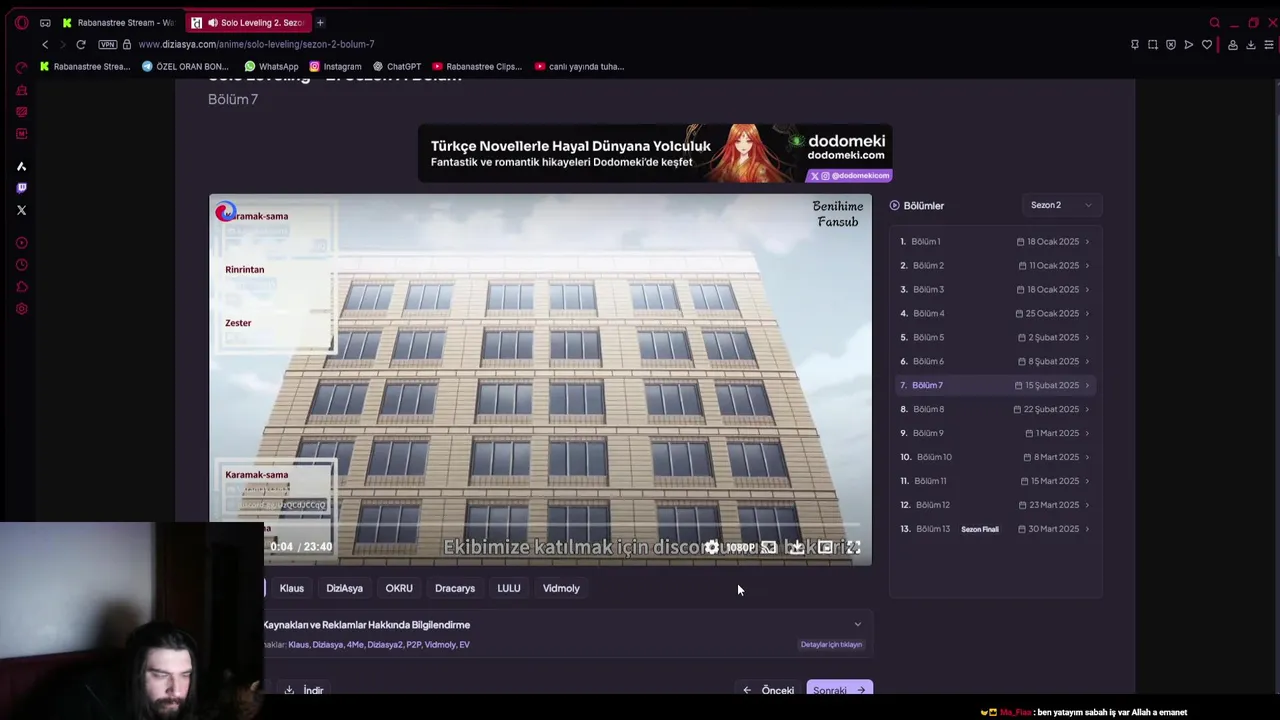Viewport: 1280px width, 720px height.
Task: Open a new tab with the plus button
Action: 320,22
